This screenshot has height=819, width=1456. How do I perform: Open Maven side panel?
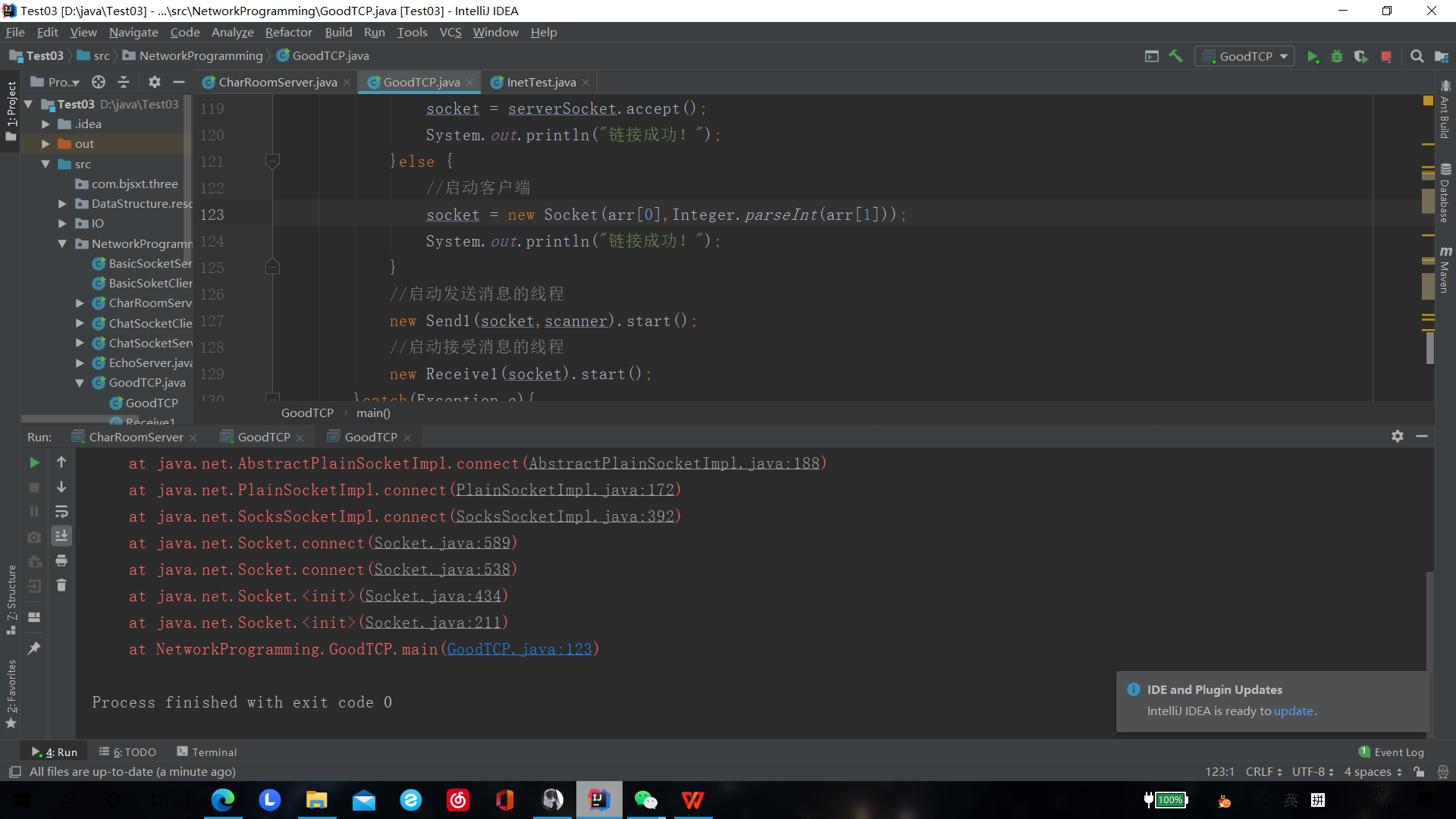1445,269
